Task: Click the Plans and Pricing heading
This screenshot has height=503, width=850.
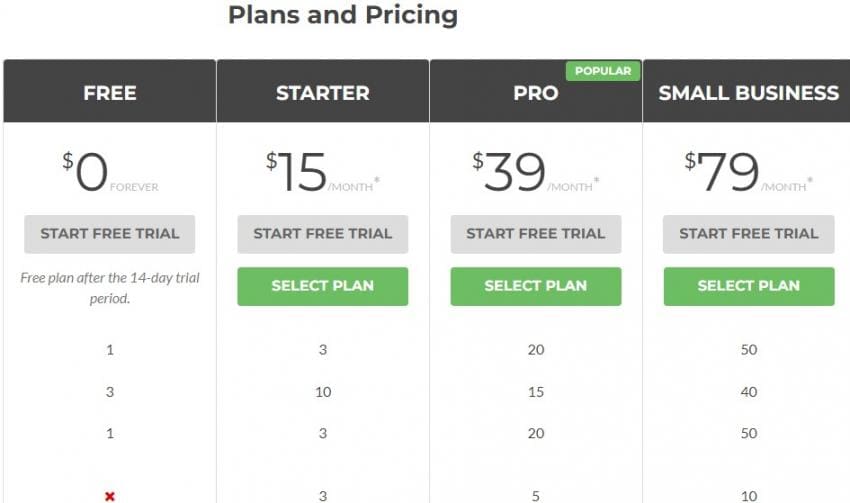Action: (x=343, y=15)
